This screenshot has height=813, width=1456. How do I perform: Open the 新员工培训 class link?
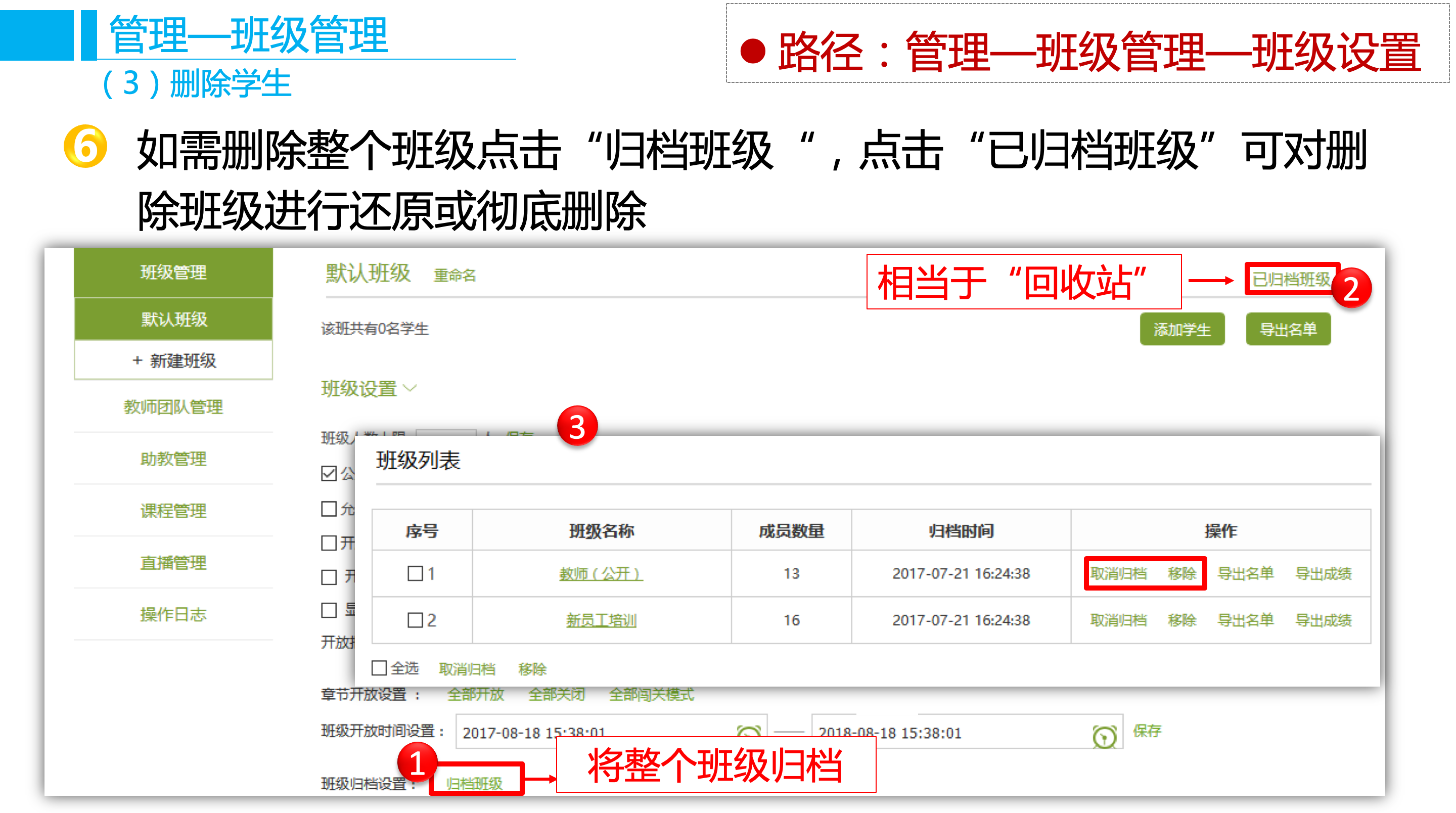click(x=602, y=620)
